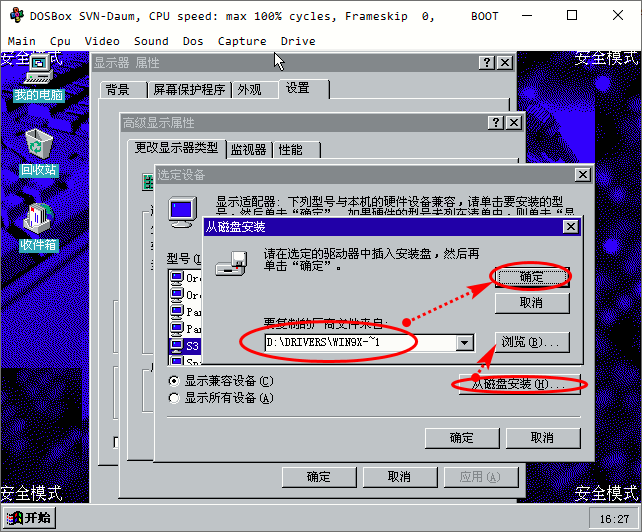The width and height of the screenshot is (642, 532).
Task: Select the S3 adapter entry in model list
Action: (x=185, y=345)
